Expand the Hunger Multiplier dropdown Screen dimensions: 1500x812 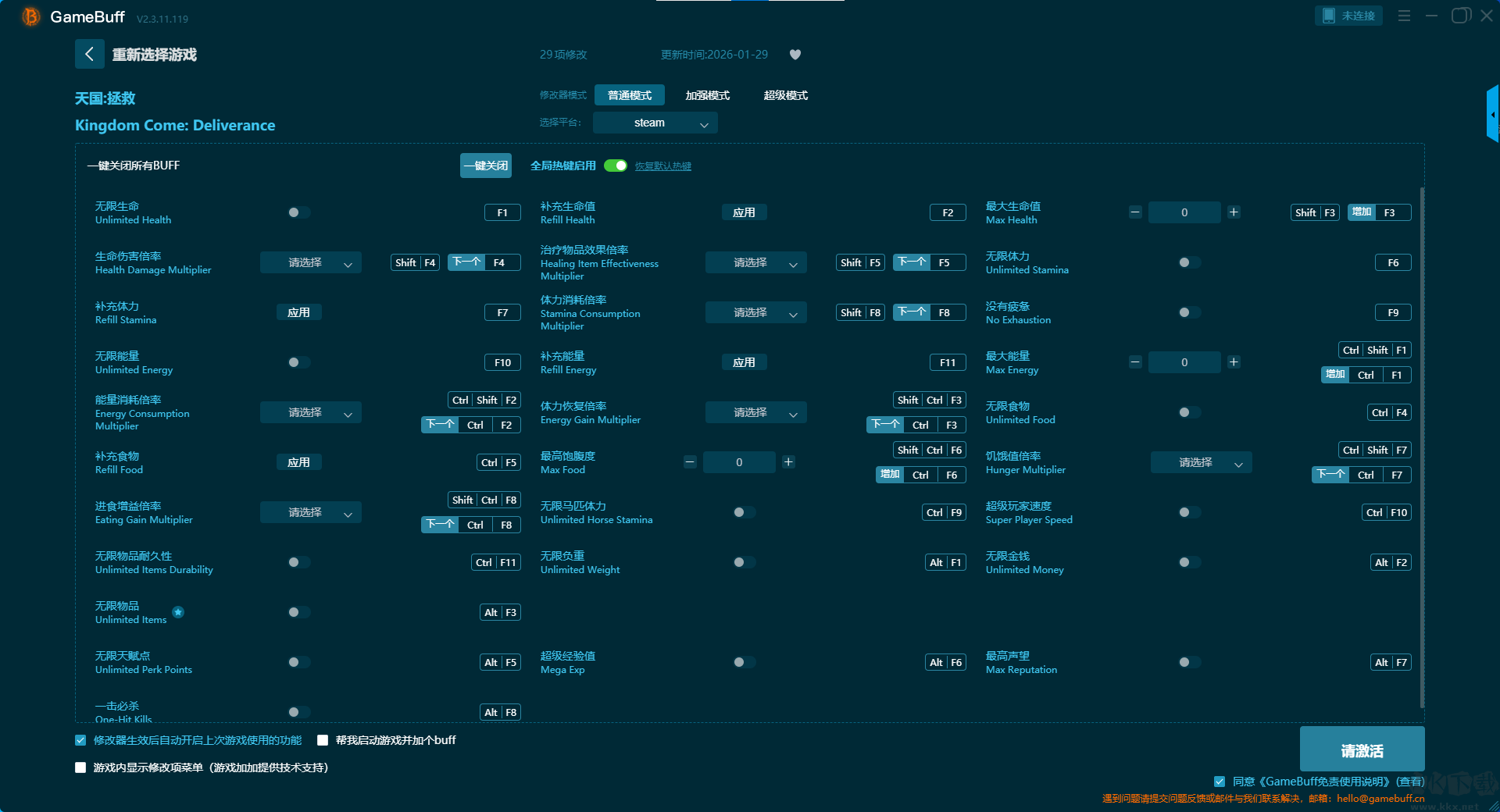click(x=1201, y=463)
